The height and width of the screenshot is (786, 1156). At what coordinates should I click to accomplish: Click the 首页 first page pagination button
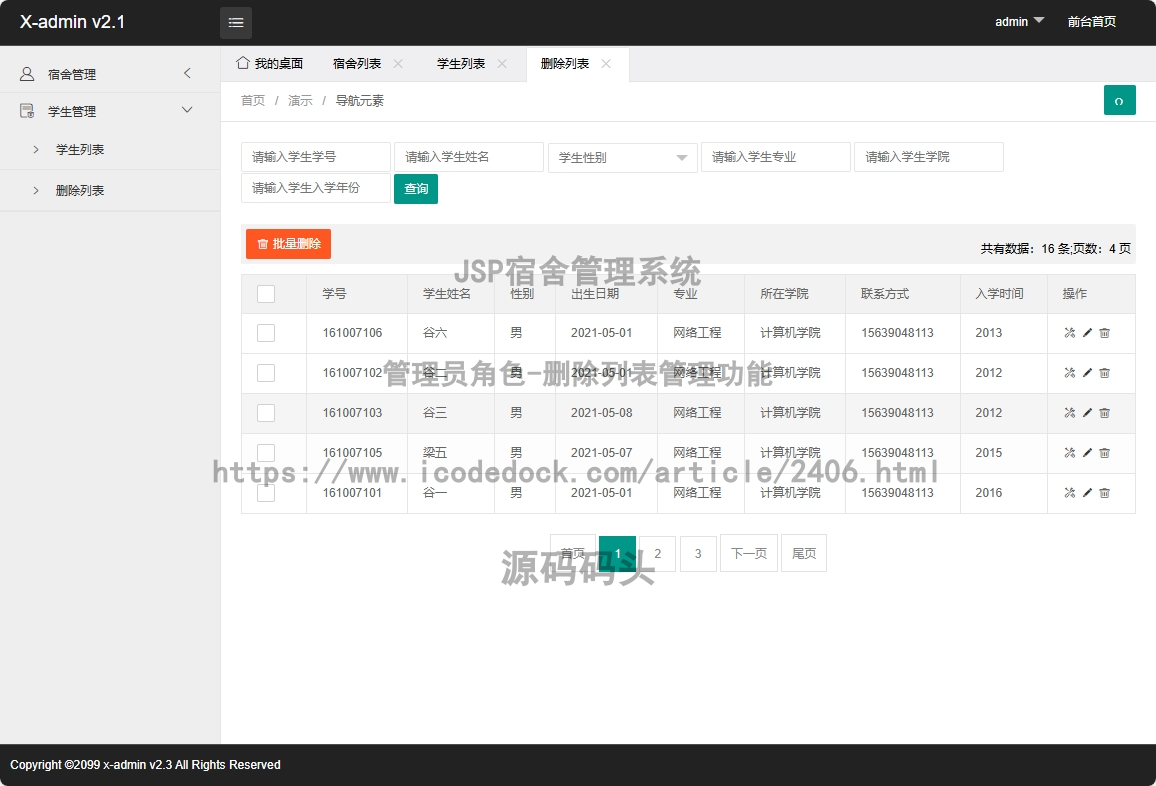click(x=573, y=553)
